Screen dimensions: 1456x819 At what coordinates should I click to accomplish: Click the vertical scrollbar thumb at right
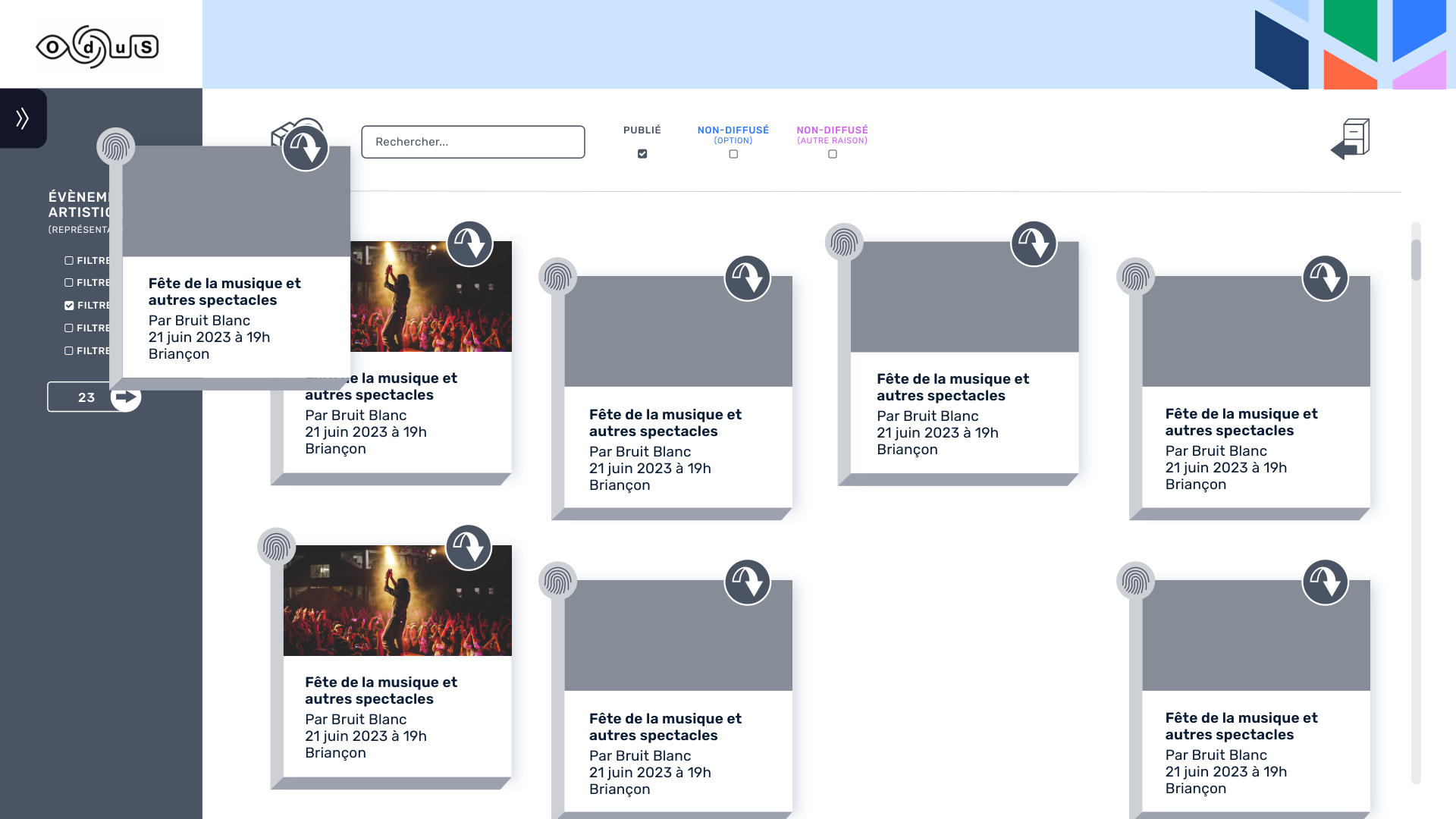tap(1415, 260)
